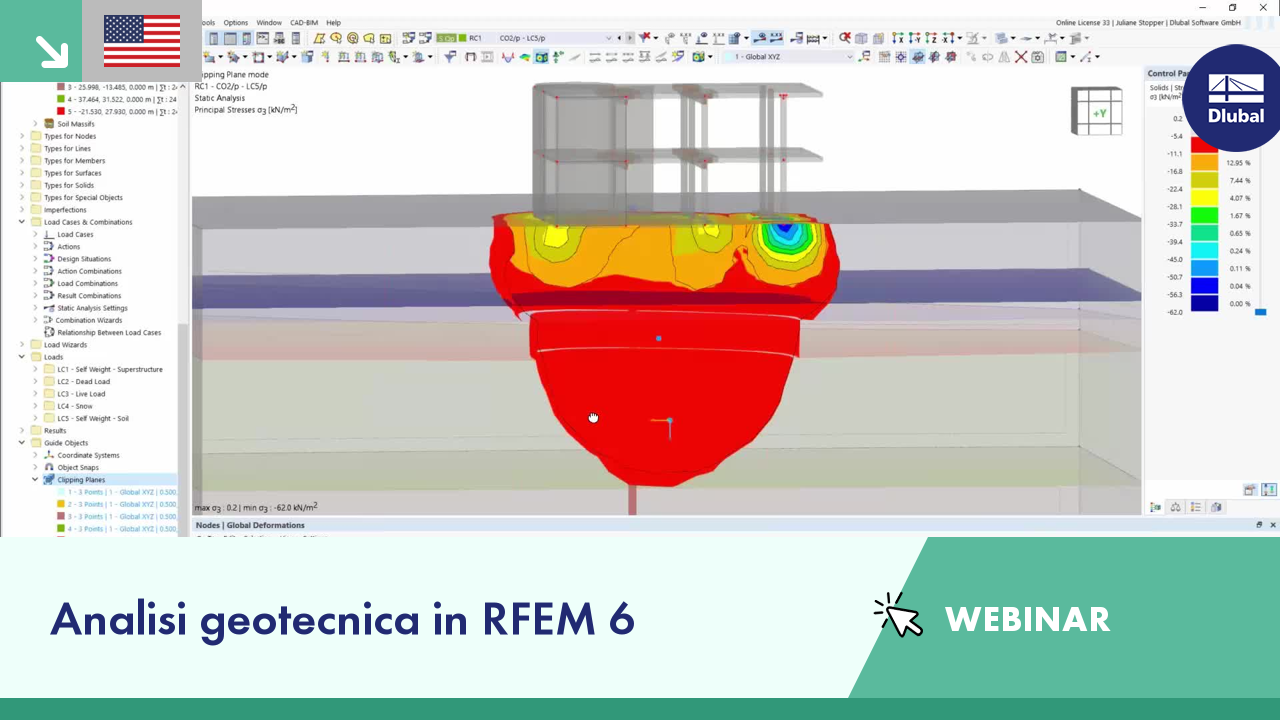The height and width of the screenshot is (720, 1280).
Task: Expand the Types for Members folder
Action: click(22, 161)
